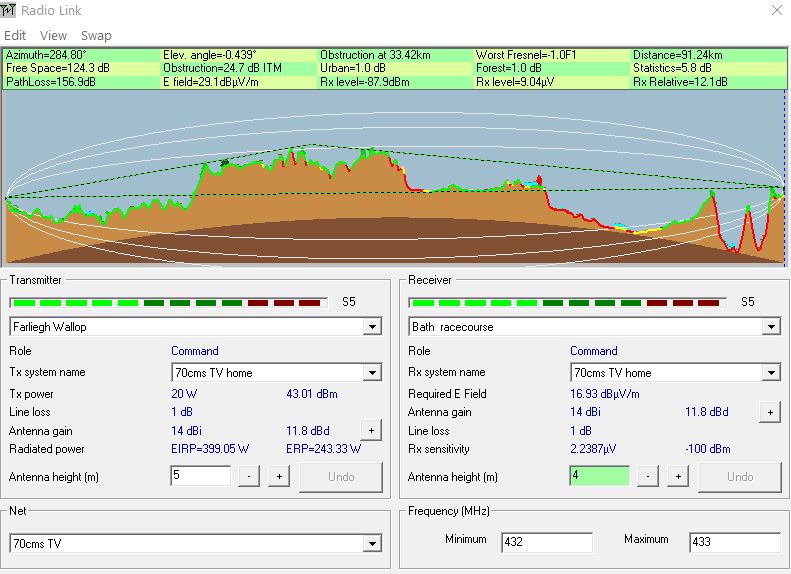Open the Rx system name dropdown
The width and height of the screenshot is (791, 574).
[x=771, y=373]
